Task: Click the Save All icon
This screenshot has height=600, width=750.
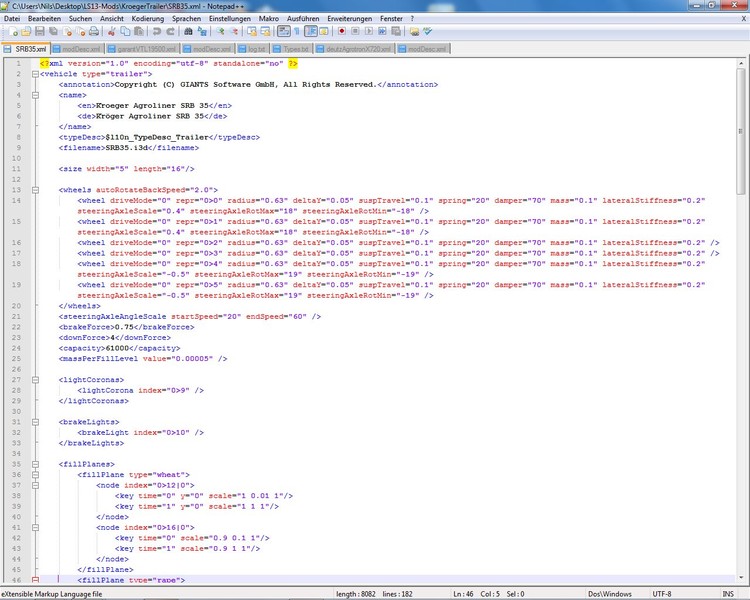Action: (53, 32)
